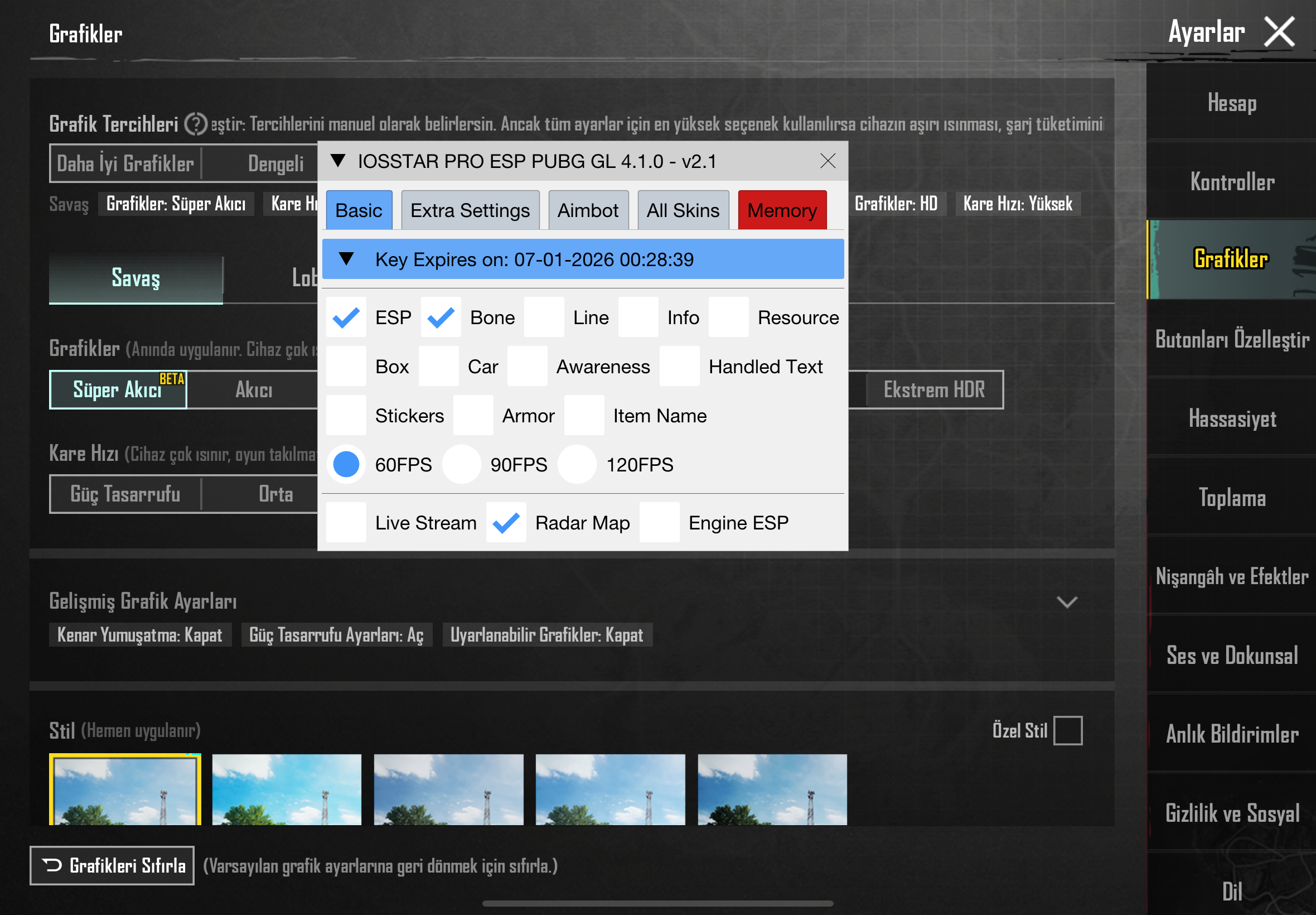This screenshot has height=915, width=1316.
Task: Check the Armor option
Action: 473,415
